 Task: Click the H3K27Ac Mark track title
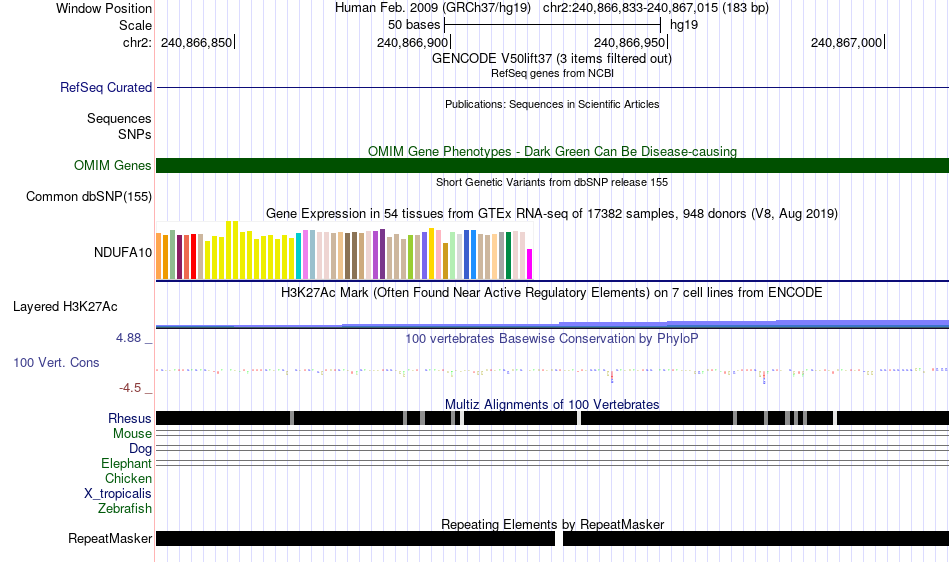click(552, 293)
